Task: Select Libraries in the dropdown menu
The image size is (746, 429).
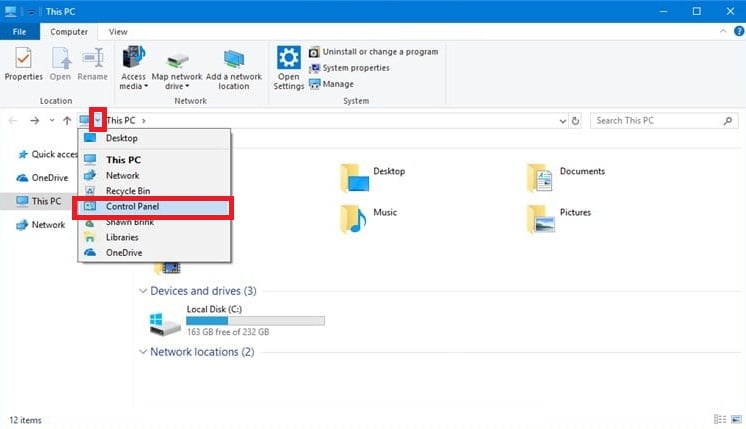Action: (x=154, y=237)
